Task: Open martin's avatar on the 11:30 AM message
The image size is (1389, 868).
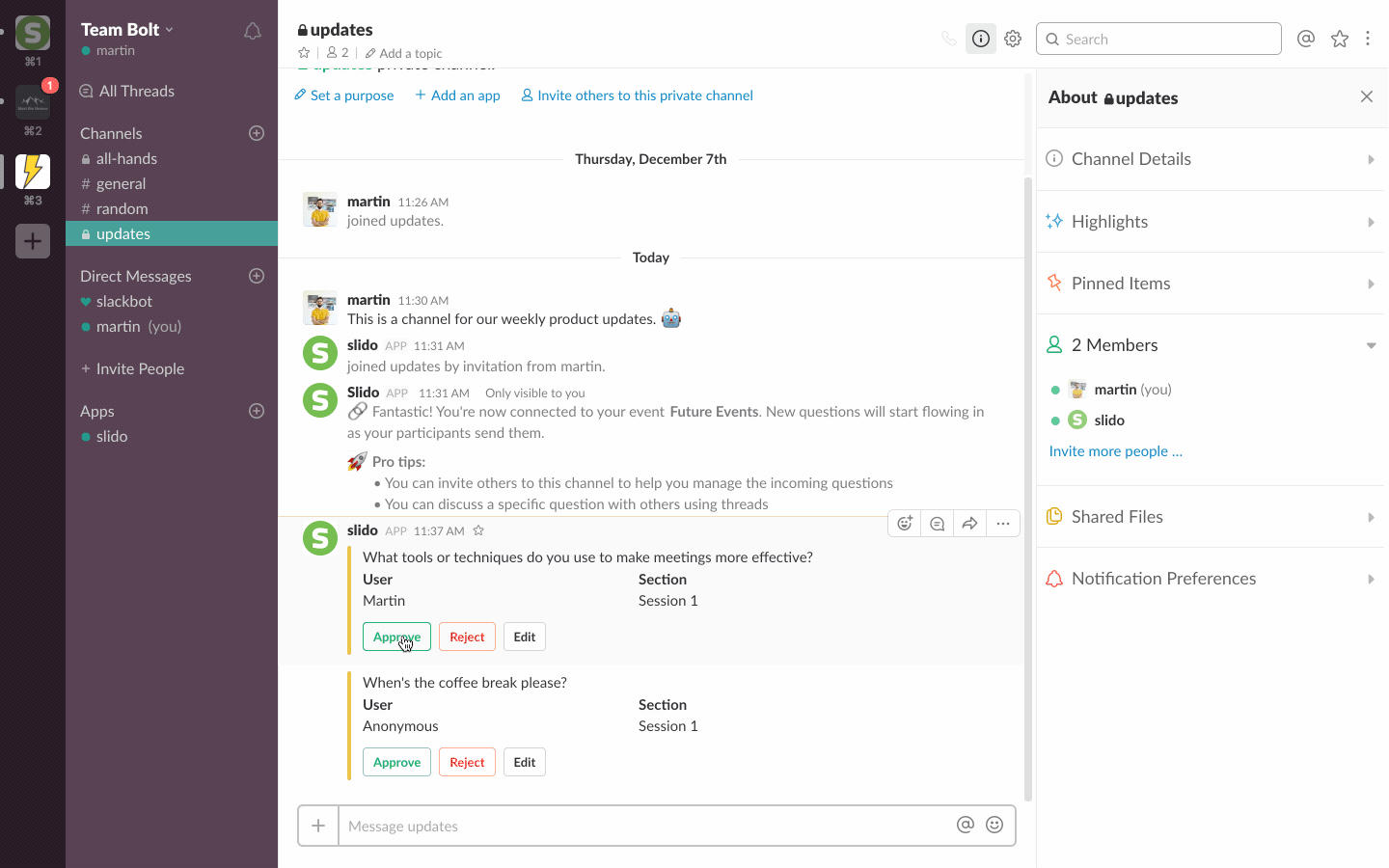Action: click(x=320, y=309)
